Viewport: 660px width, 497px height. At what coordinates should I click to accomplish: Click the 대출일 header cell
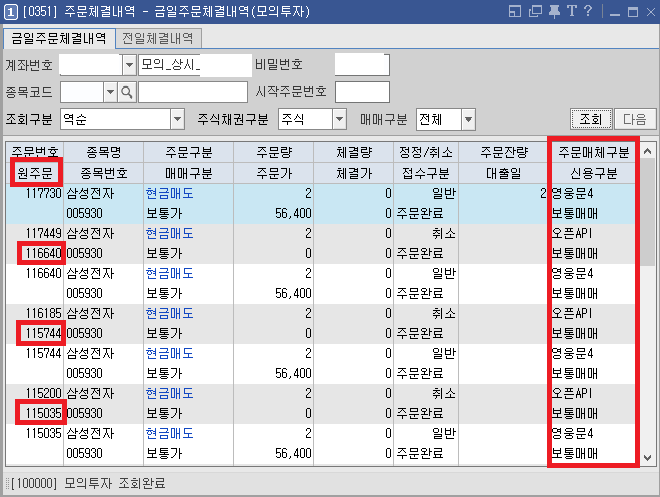tap(504, 173)
